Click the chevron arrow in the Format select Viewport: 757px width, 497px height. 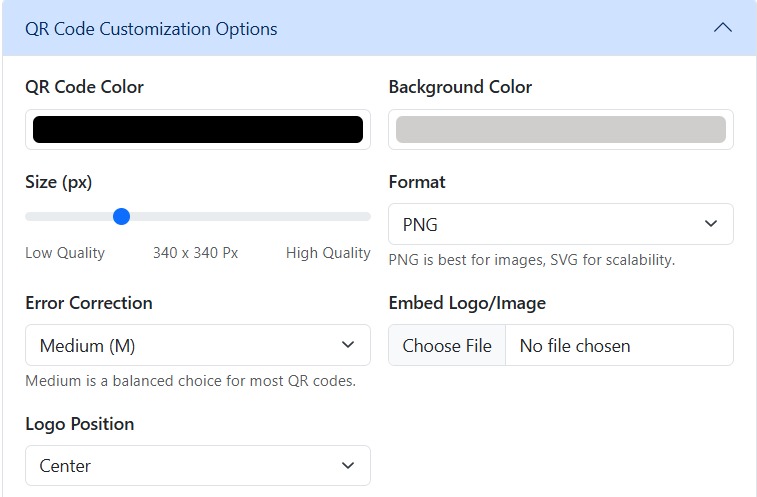coord(711,224)
